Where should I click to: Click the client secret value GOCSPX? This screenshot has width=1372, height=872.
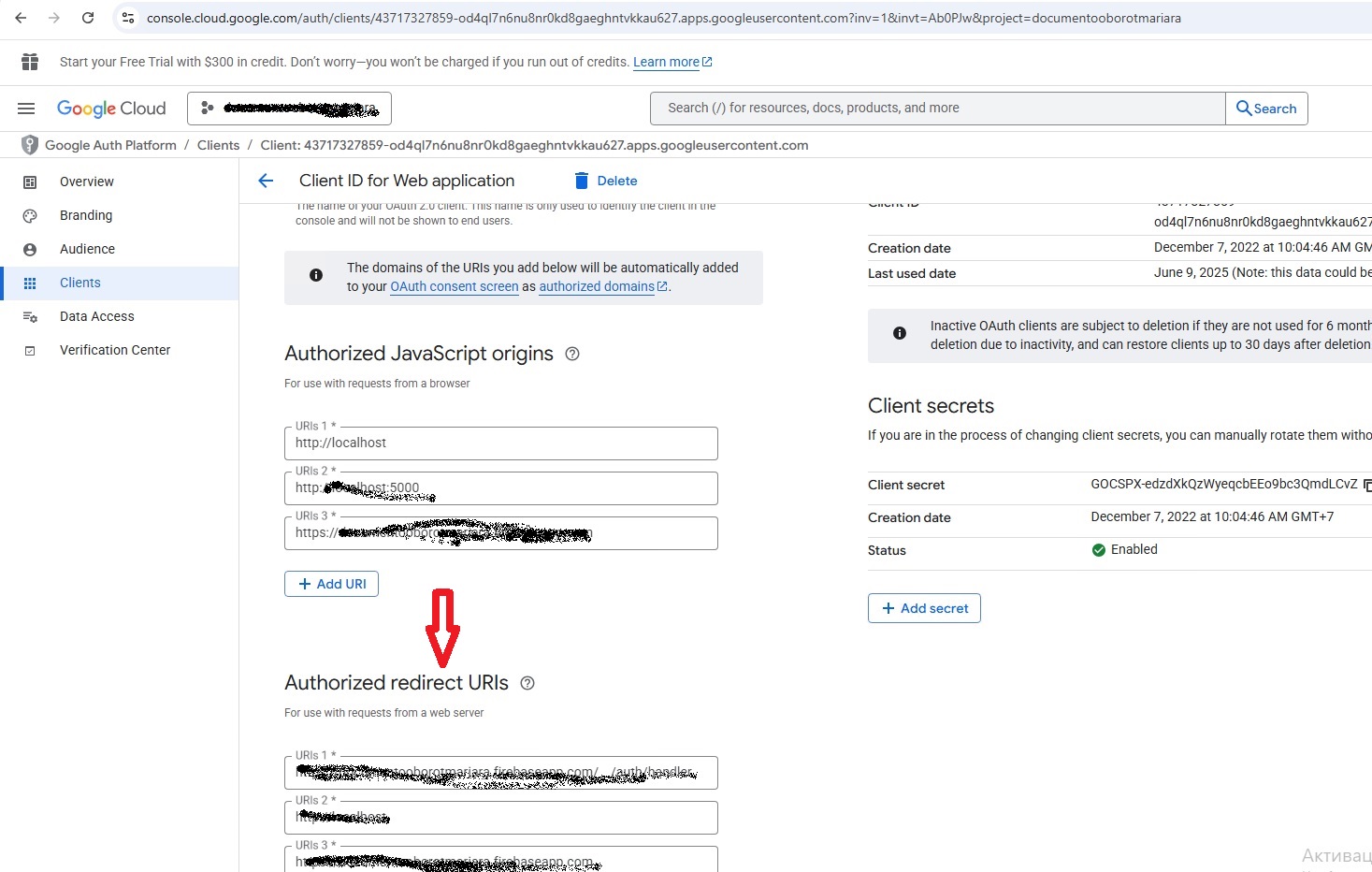coord(1223,485)
